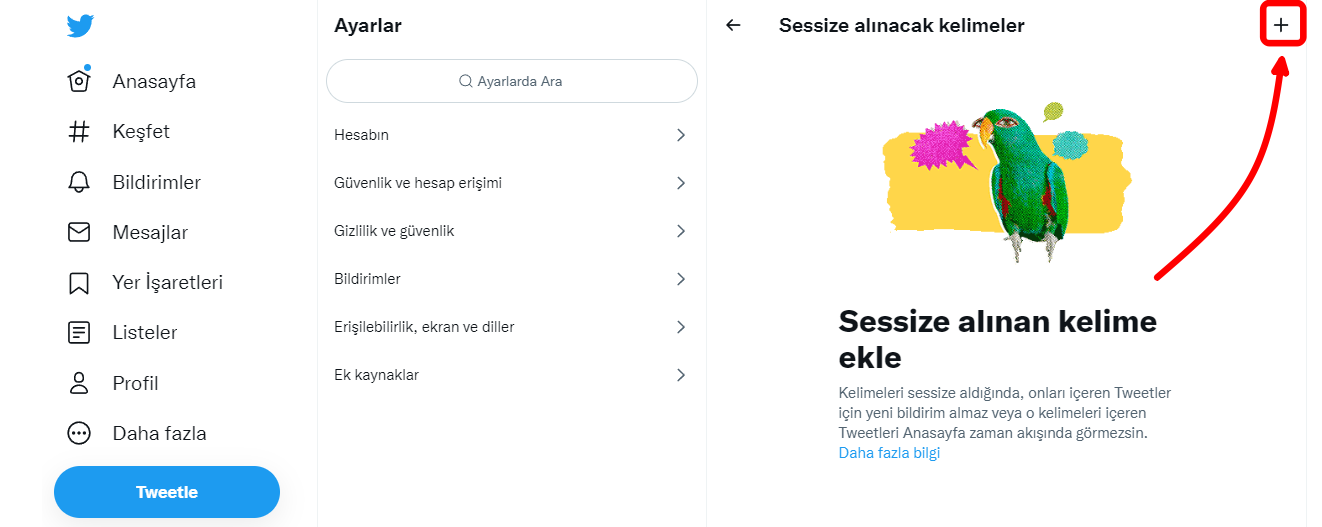This screenshot has width=1322, height=527.
Task: Focus the Ayarlarda Ara search field
Action: pyautogui.click(x=512, y=81)
